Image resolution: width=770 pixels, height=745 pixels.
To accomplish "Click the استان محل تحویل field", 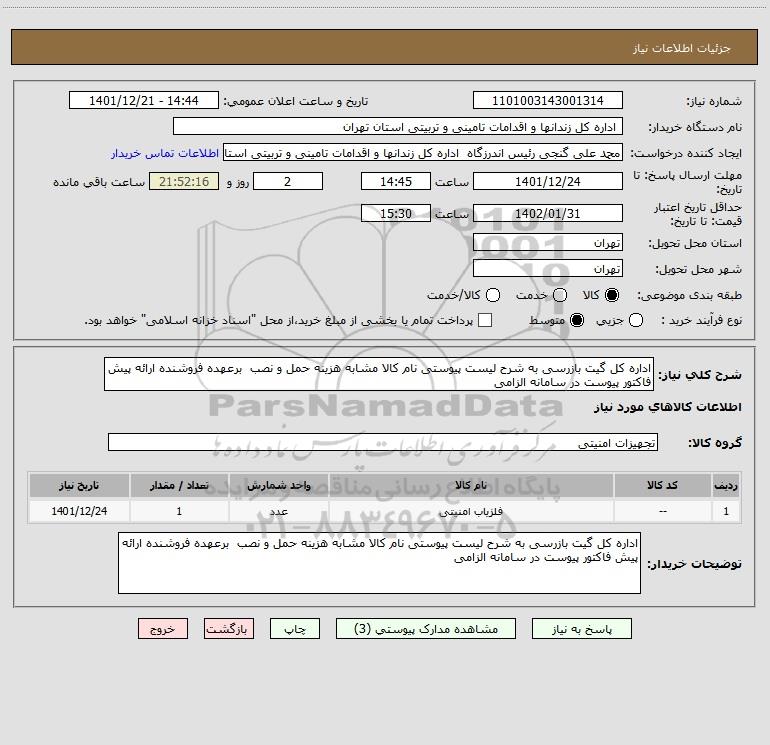I will [x=547, y=244].
